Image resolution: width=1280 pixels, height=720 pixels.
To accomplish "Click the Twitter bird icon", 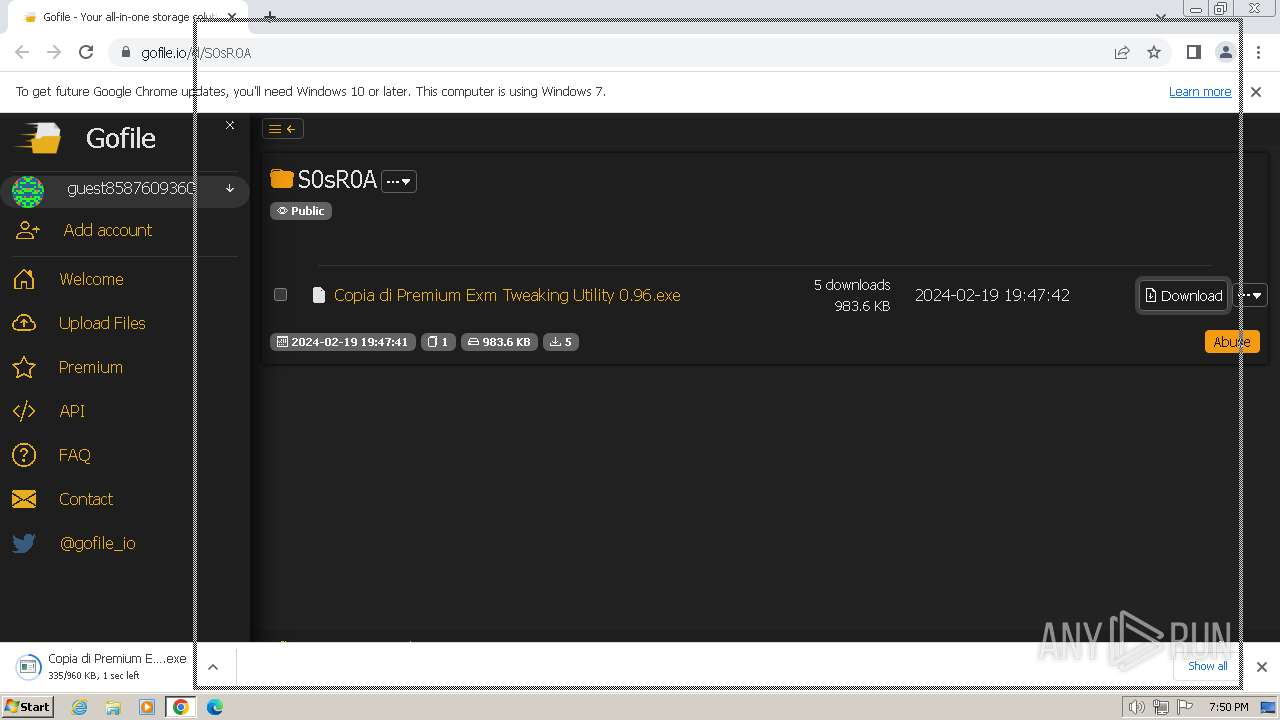I will [24, 543].
